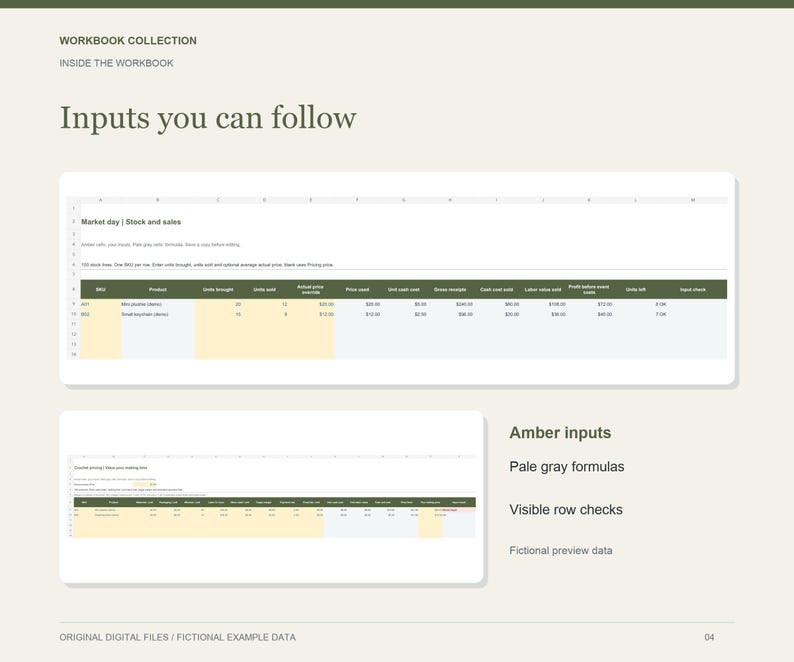
Task: Click row number 14 in the Market day sheet
Action: coord(73,355)
